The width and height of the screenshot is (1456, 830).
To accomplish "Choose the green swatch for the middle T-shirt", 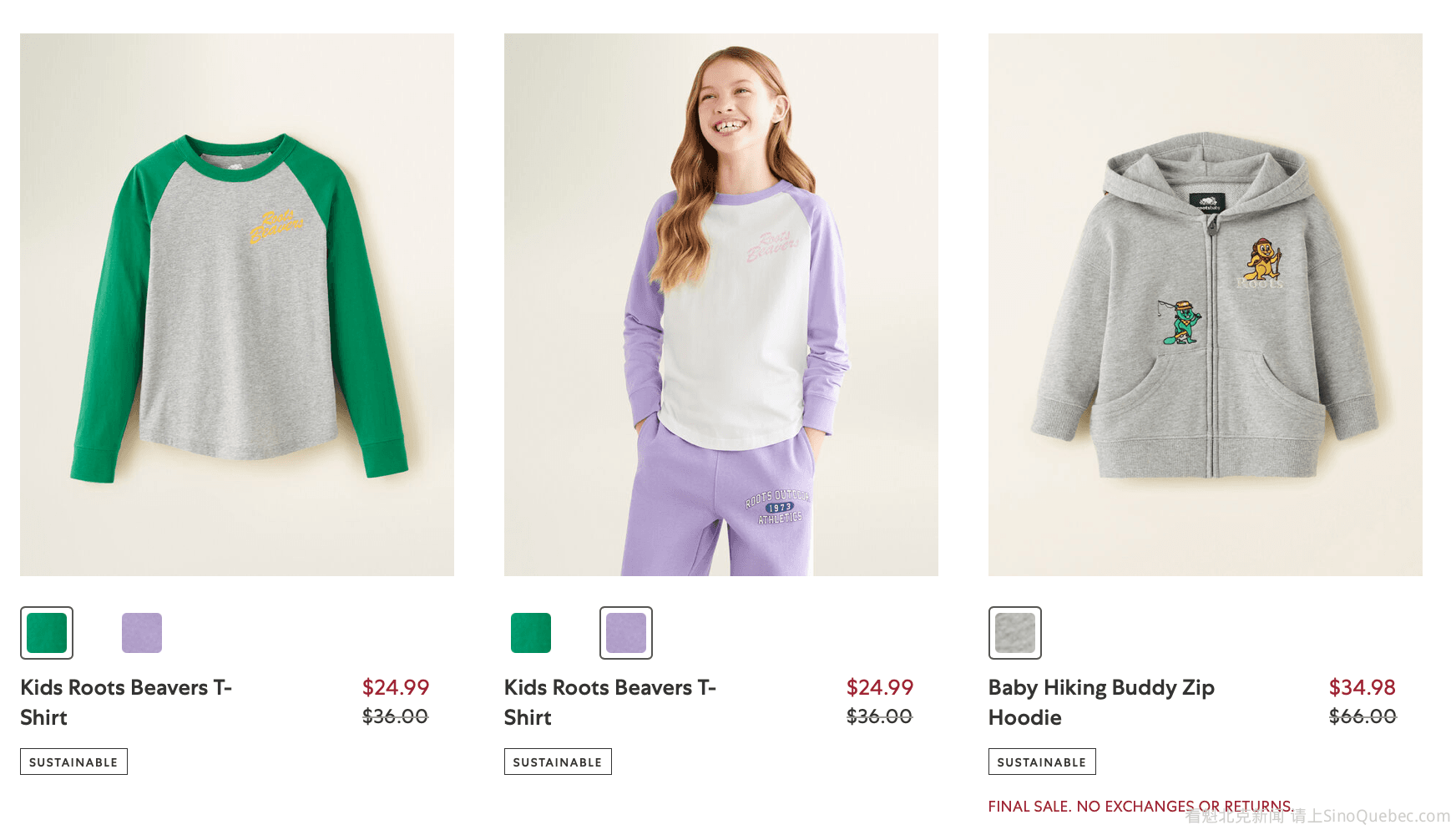I will 531,633.
